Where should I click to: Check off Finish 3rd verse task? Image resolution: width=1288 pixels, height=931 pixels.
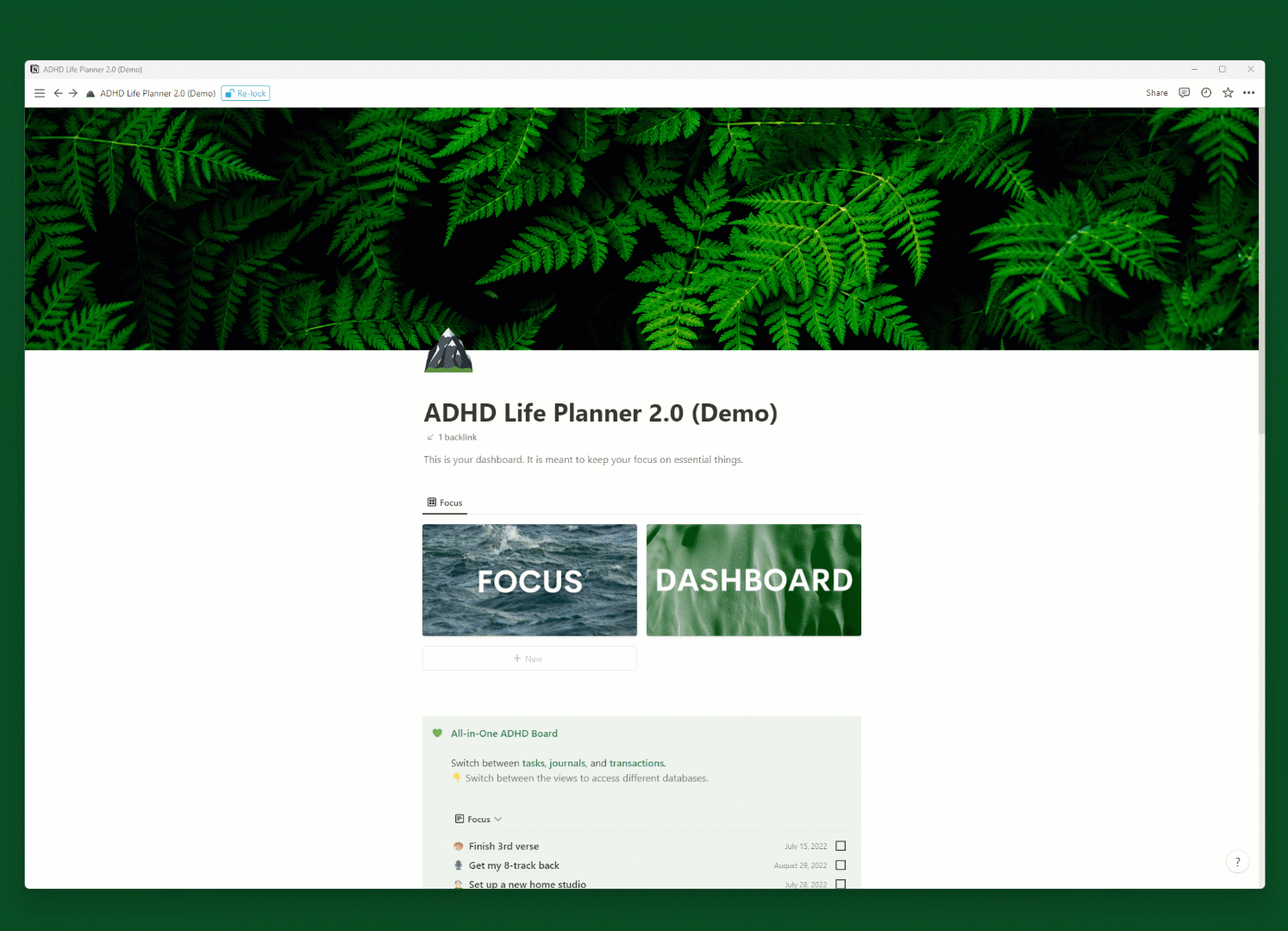click(x=841, y=847)
